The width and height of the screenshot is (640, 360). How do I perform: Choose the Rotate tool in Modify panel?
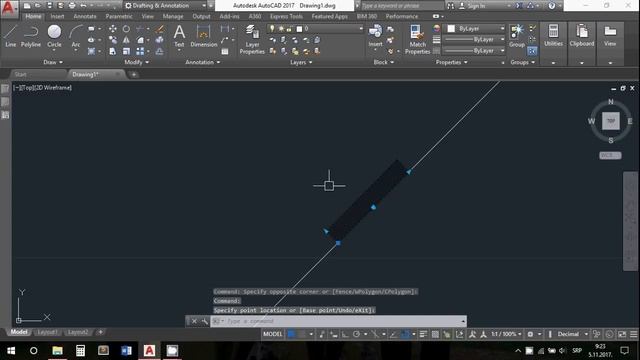coord(126,29)
